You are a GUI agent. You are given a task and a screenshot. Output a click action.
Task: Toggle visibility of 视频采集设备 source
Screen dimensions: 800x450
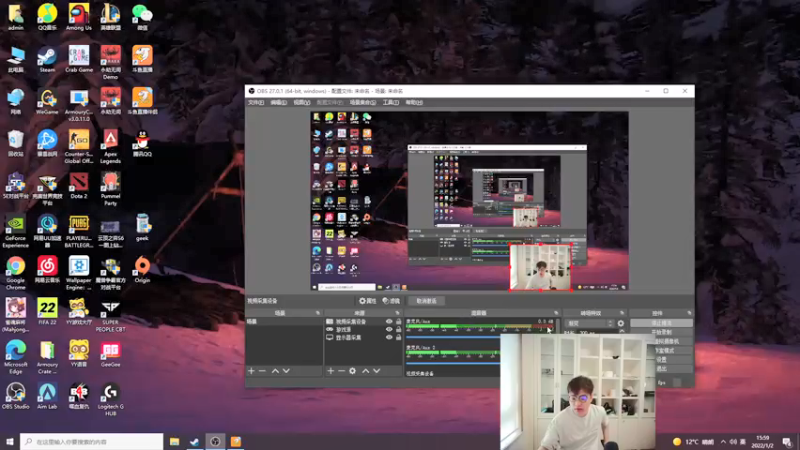[389, 321]
